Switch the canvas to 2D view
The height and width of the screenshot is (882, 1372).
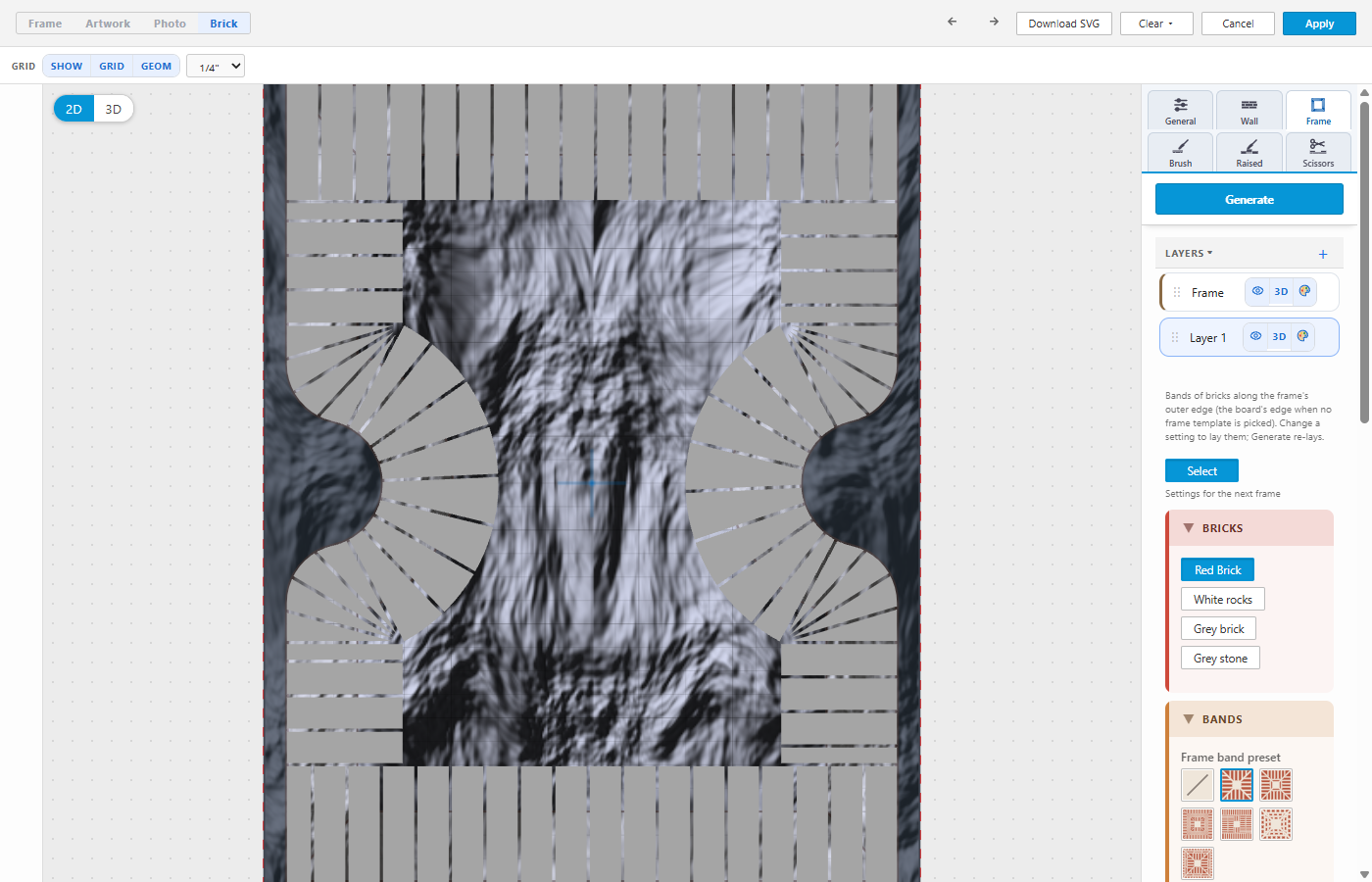[73, 109]
